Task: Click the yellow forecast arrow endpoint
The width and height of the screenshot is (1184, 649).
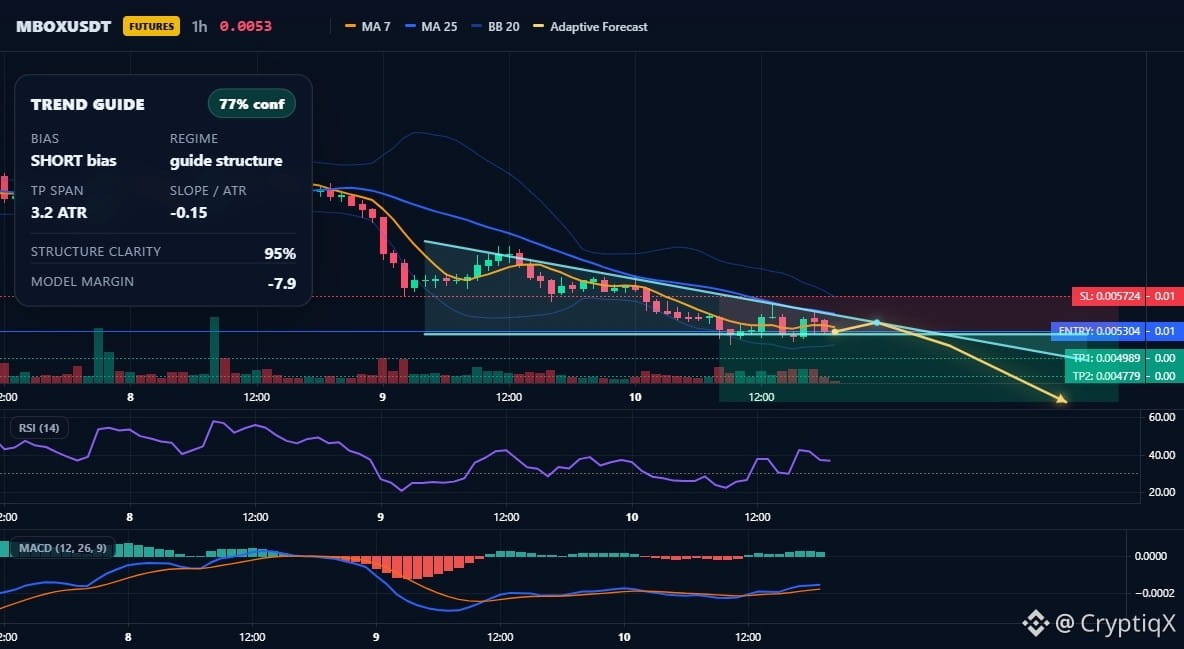Action: (x=1061, y=398)
